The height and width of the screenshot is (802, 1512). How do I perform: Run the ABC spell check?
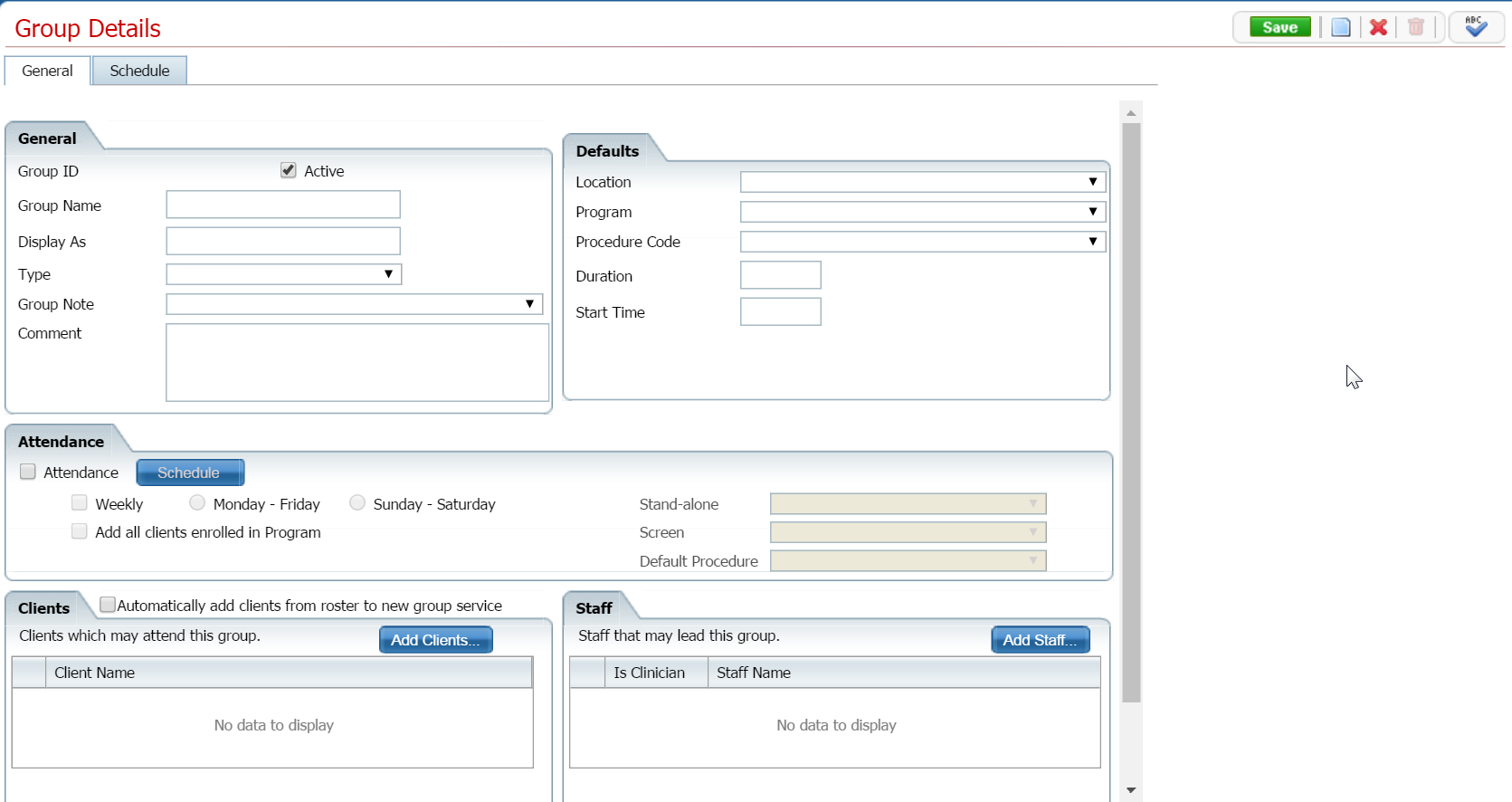[1475, 27]
